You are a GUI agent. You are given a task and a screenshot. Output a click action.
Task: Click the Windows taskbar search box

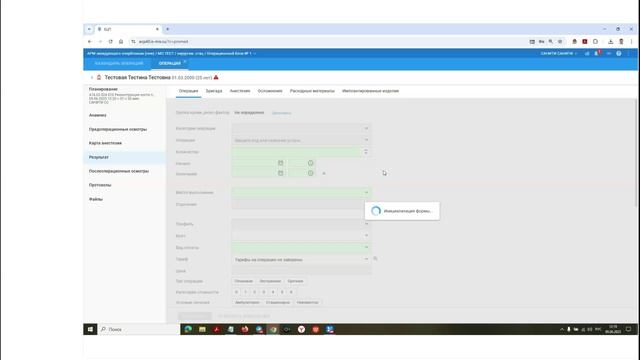(139, 329)
